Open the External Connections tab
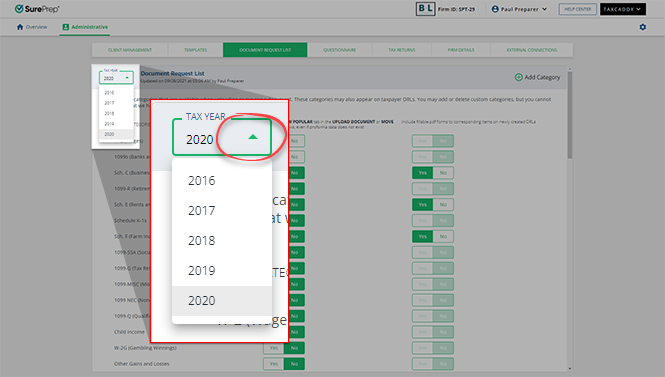Screen dimensions: 665x377 (531, 50)
